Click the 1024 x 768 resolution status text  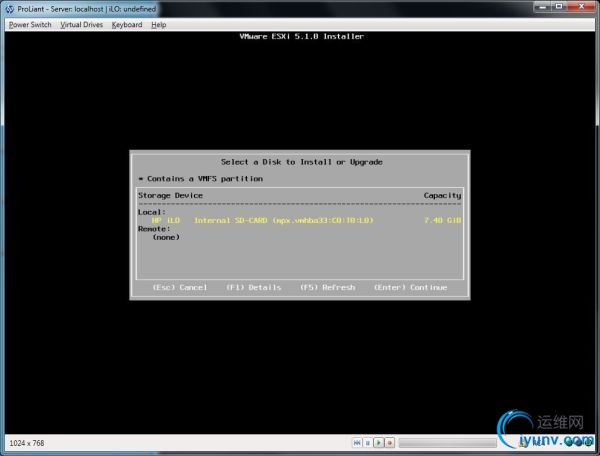tap(27, 443)
